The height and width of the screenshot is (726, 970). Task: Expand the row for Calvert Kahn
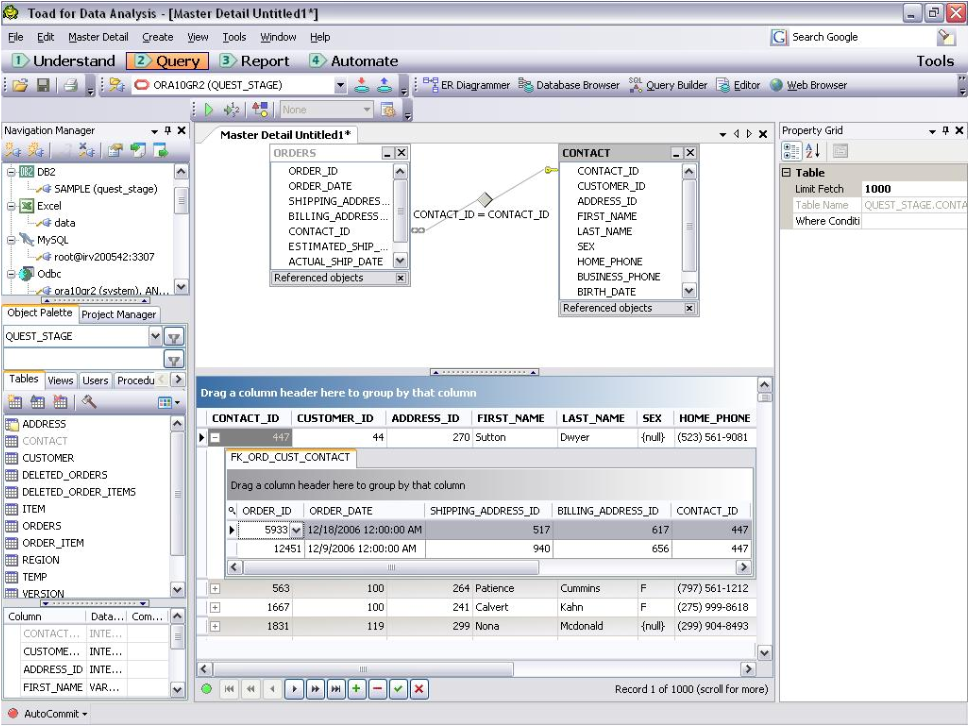(x=215, y=608)
